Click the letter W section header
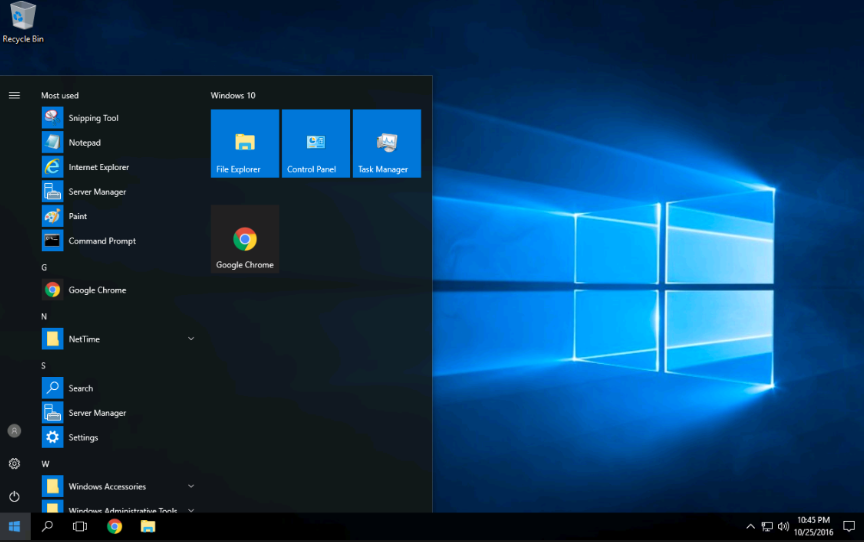Viewport: 864px width, 542px height. coord(45,464)
